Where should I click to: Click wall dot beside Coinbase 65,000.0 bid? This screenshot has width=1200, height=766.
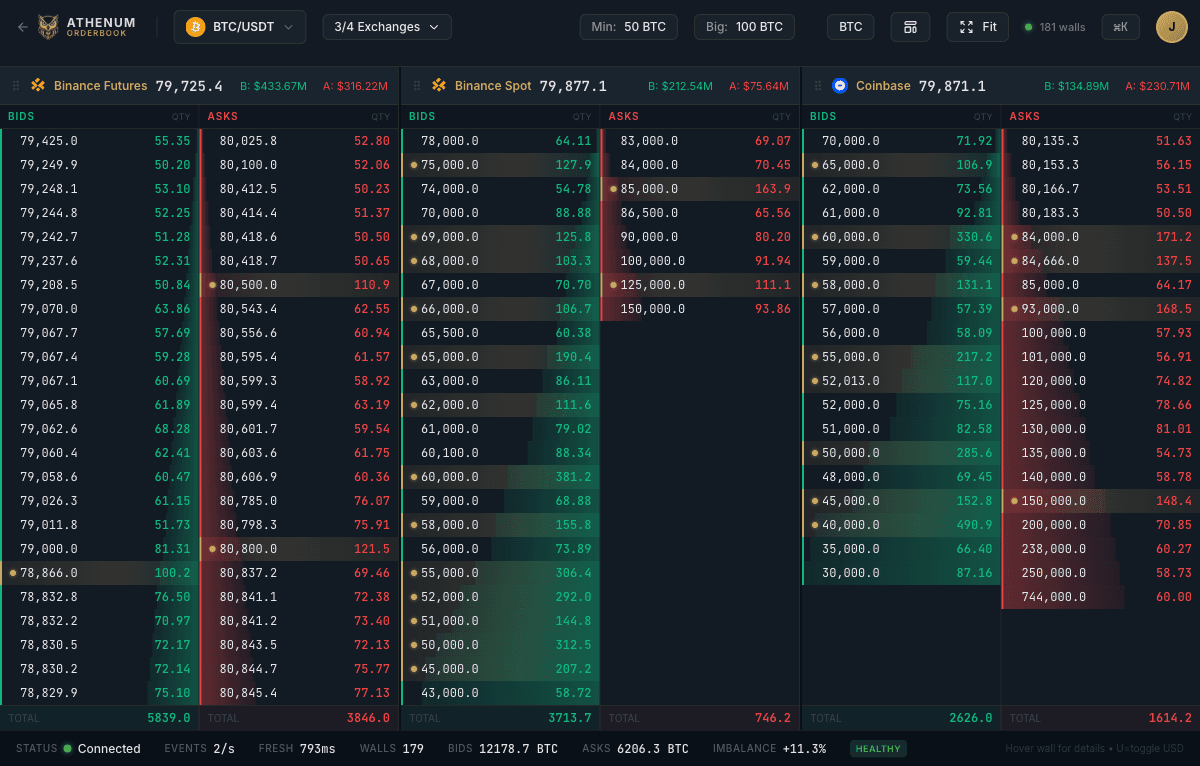814,165
